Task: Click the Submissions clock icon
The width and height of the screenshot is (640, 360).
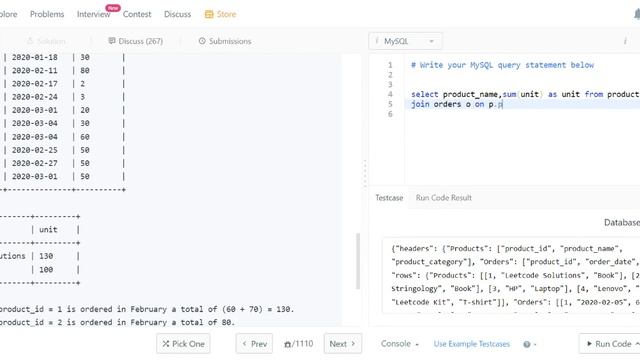Action: coord(202,41)
